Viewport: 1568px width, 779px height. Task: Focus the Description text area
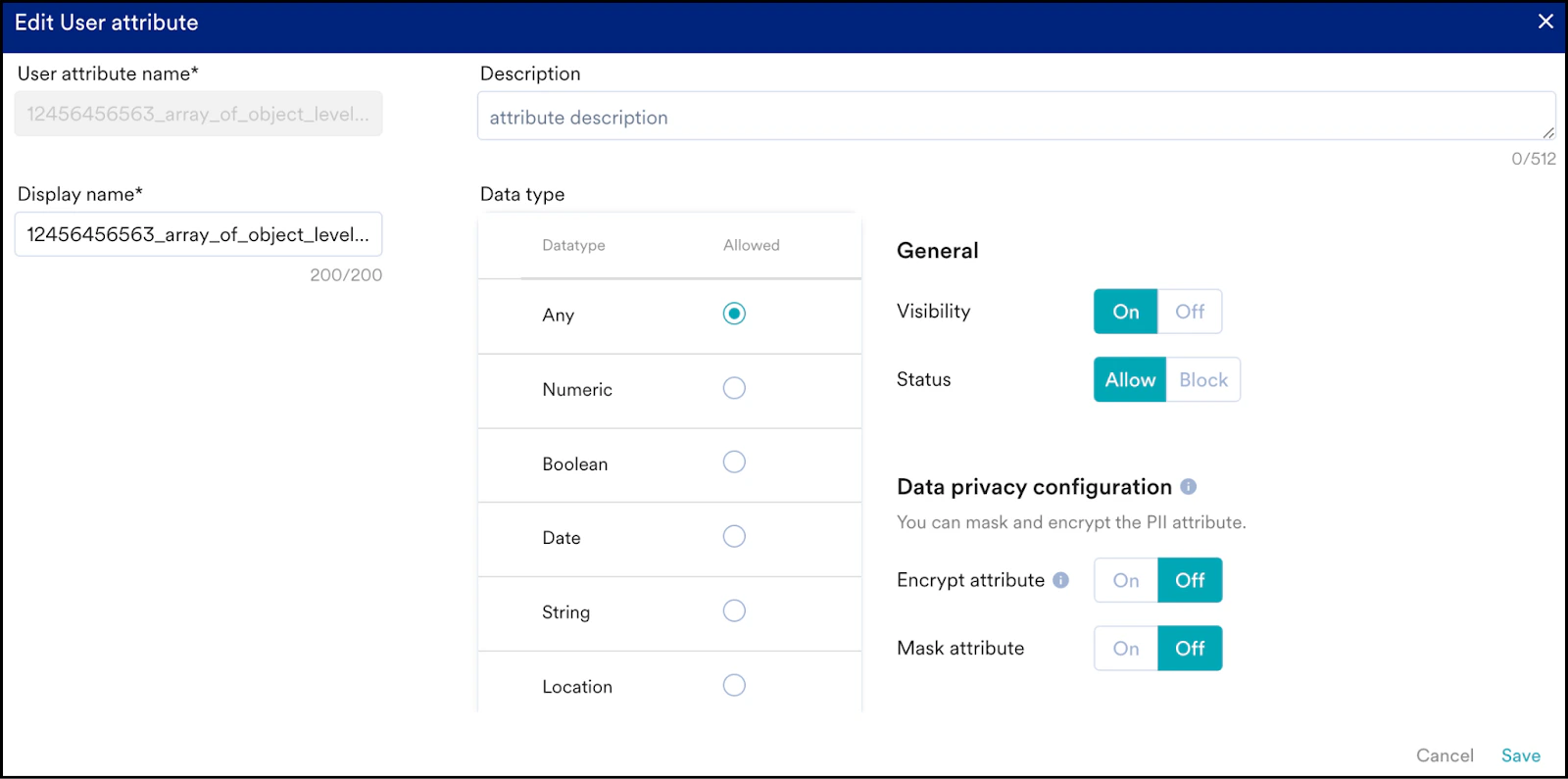[x=1016, y=117]
